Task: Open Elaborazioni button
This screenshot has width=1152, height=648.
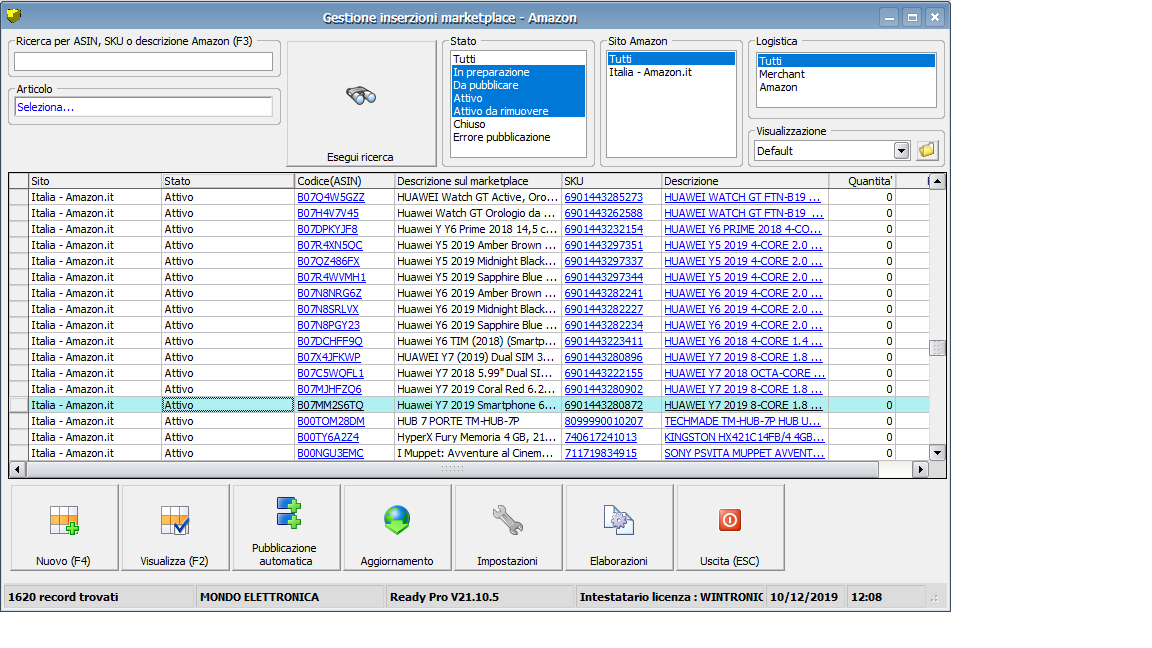Action: coord(619,528)
